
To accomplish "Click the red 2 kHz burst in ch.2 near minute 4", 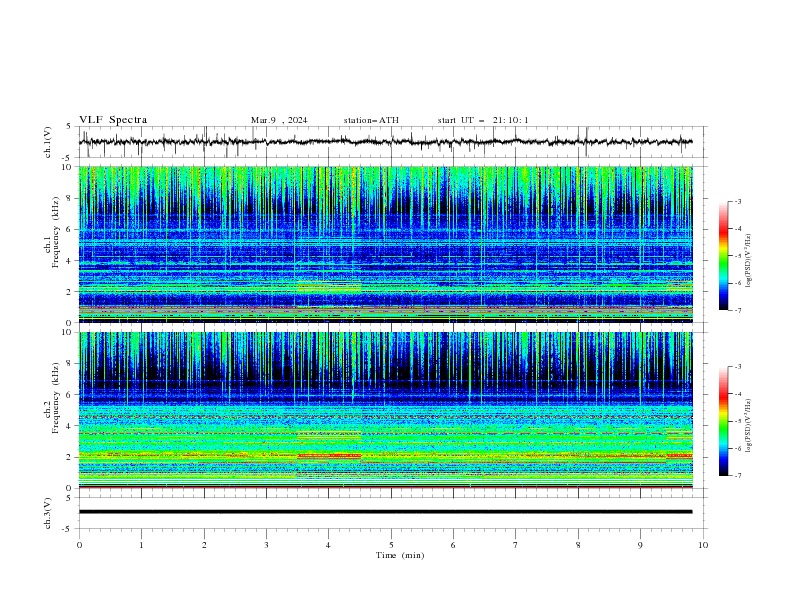I will click(x=329, y=456).
